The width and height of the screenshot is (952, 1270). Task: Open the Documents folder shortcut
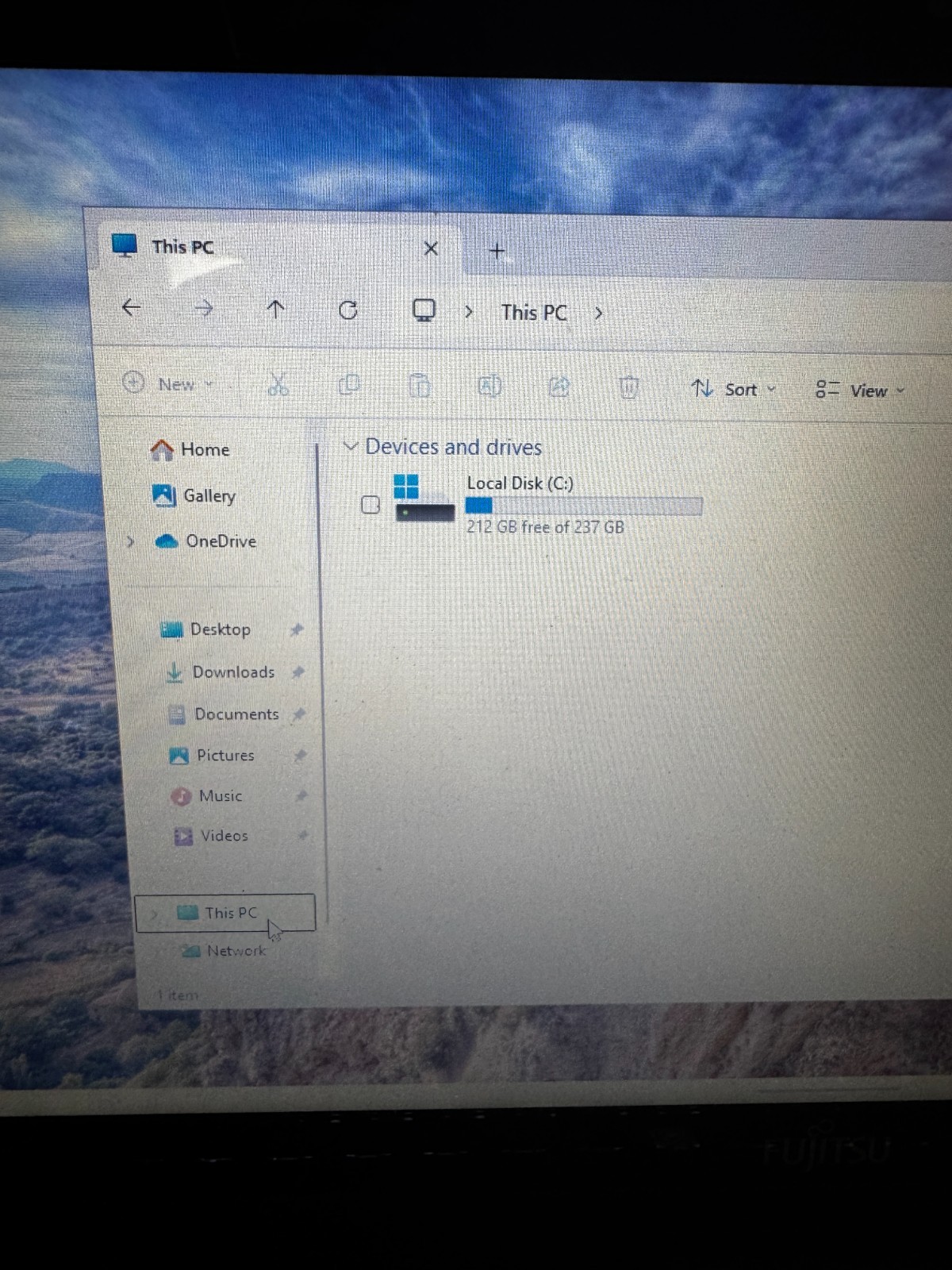click(225, 714)
